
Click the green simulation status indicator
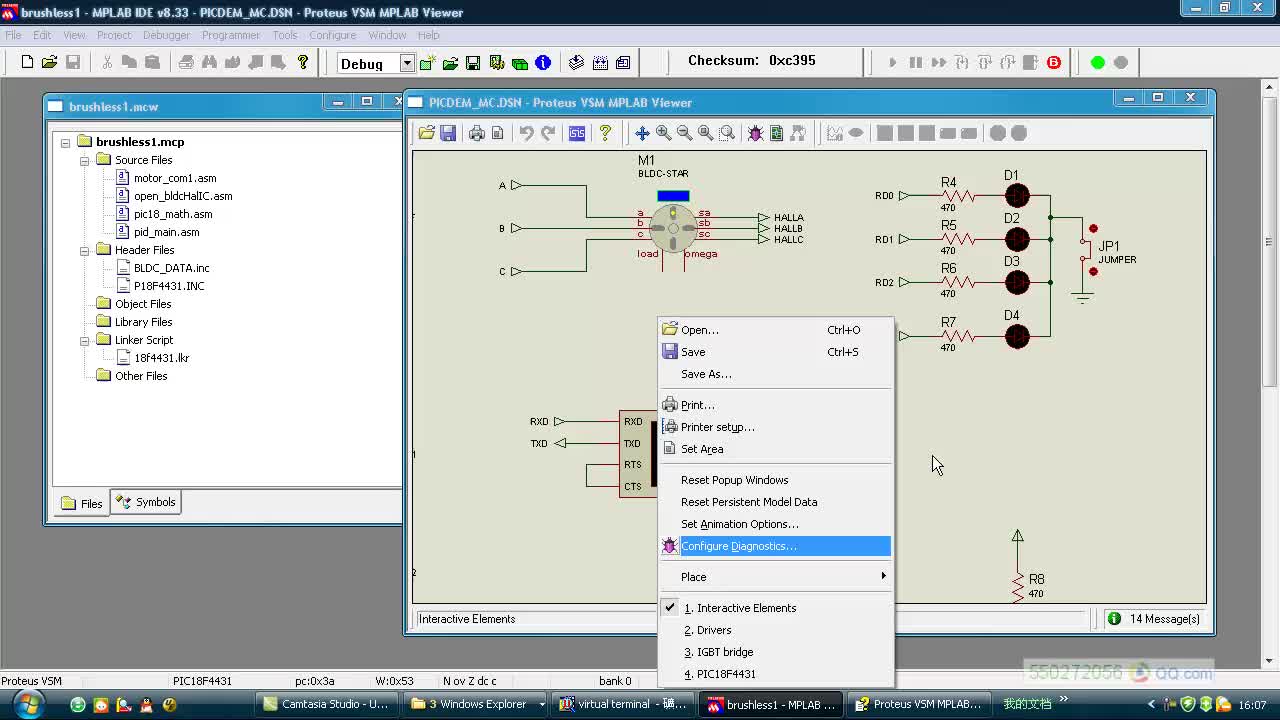click(x=1098, y=62)
